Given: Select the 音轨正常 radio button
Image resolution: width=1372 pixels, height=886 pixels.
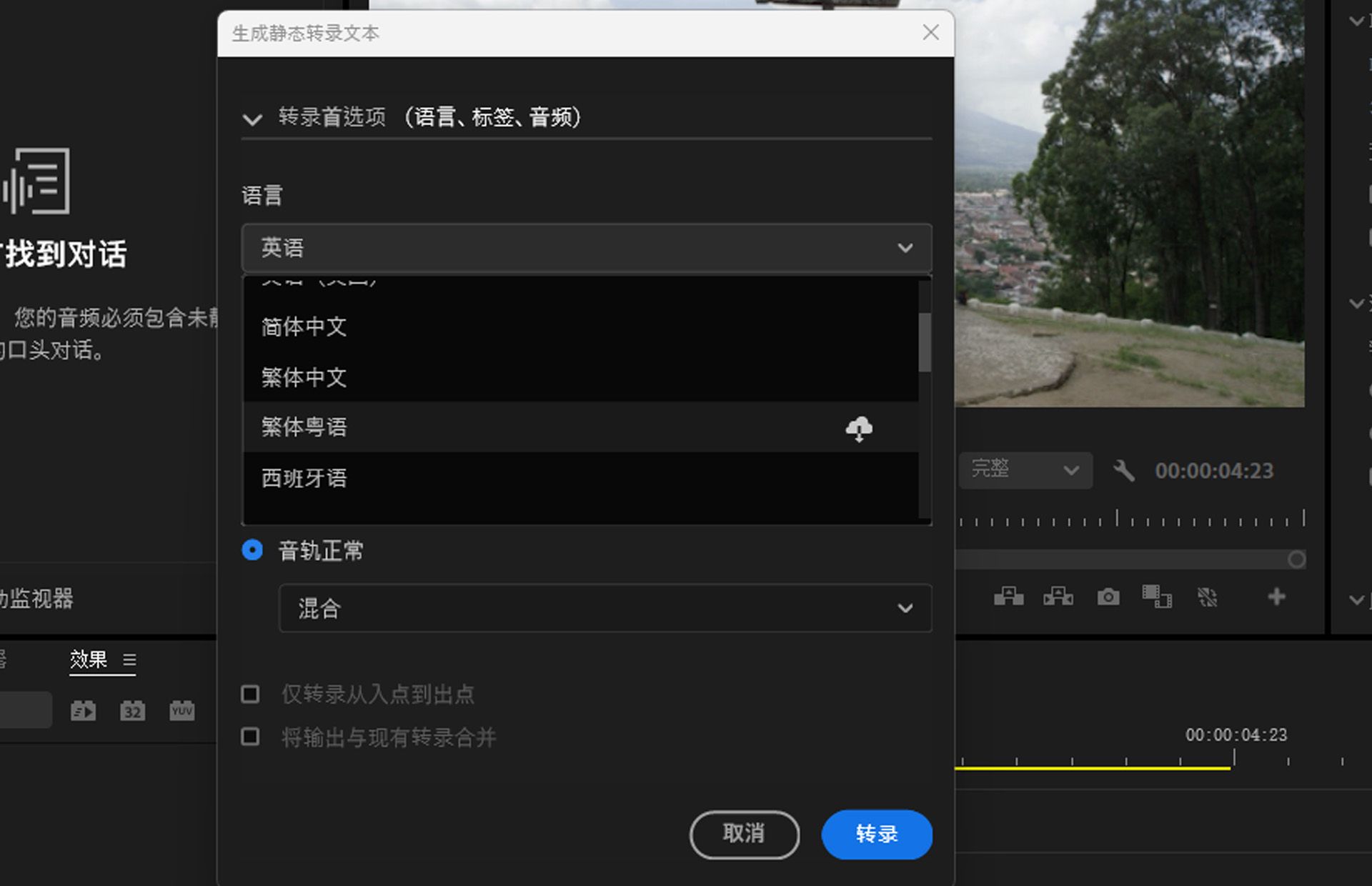Looking at the screenshot, I should pyautogui.click(x=252, y=550).
